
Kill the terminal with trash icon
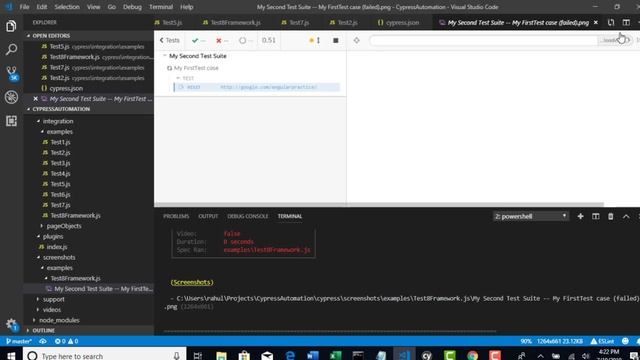(x=611, y=216)
